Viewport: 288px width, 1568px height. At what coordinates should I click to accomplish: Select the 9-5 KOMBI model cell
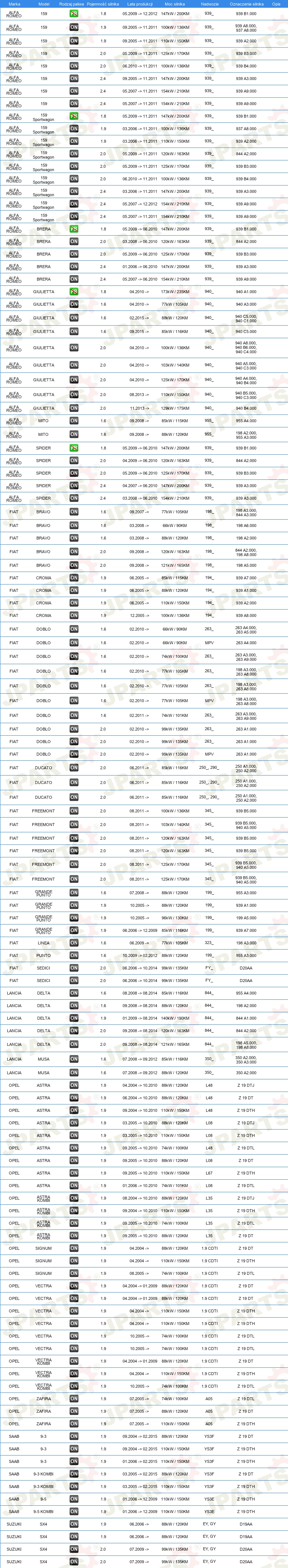coord(44,1511)
